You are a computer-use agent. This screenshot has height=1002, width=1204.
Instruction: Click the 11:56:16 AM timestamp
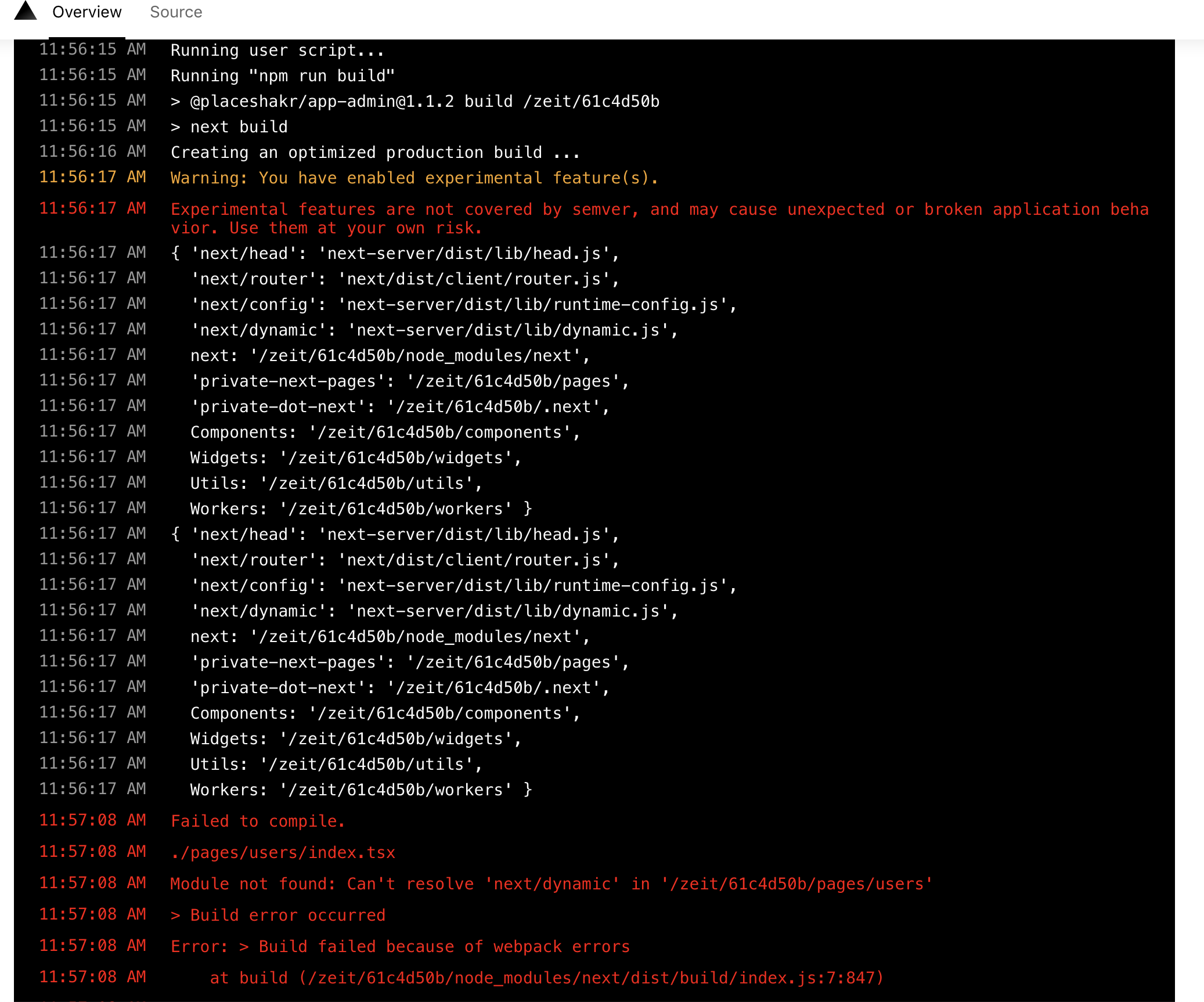click(93, 152)
